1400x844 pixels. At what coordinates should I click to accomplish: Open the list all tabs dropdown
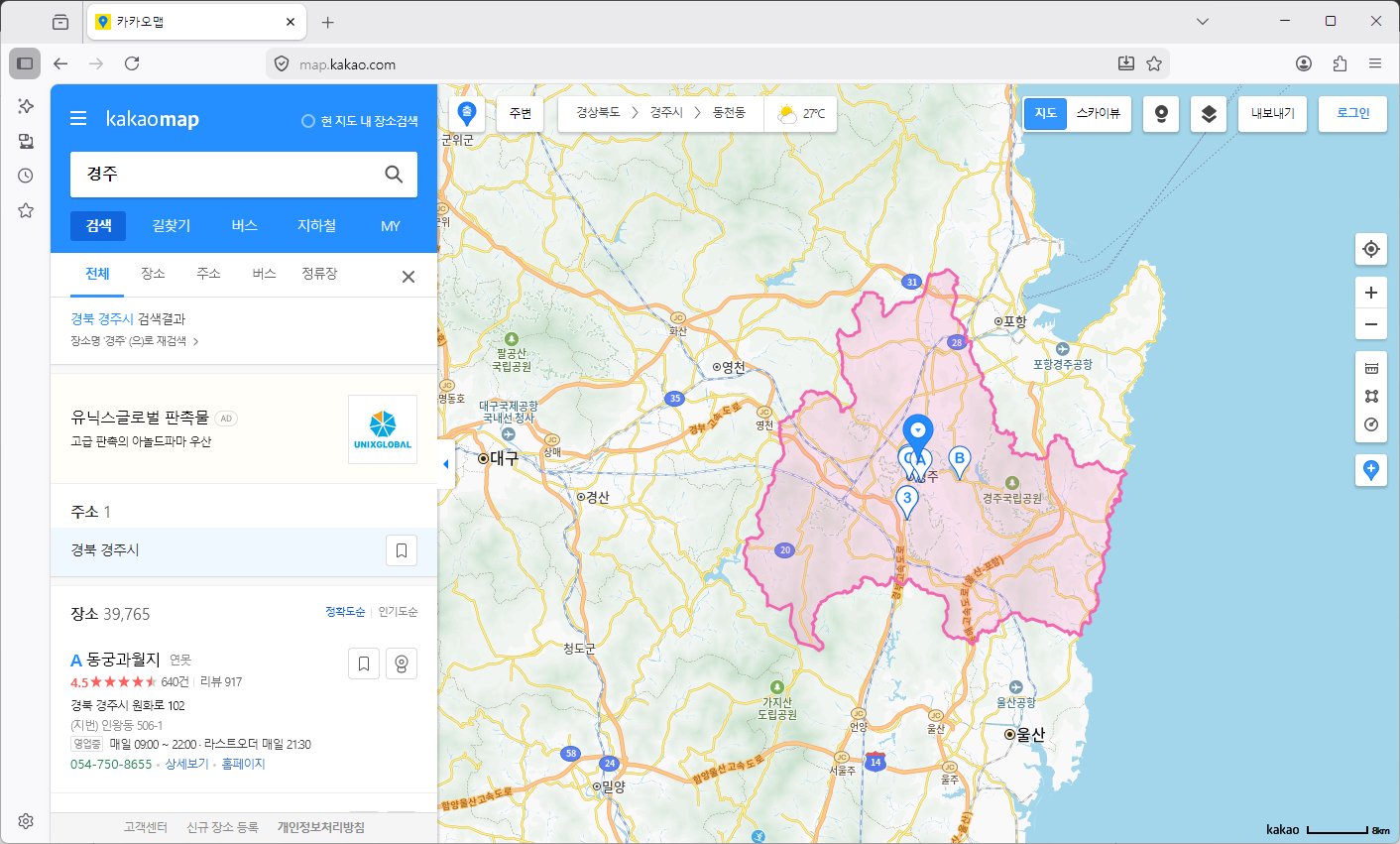[x=1203, y=21]
